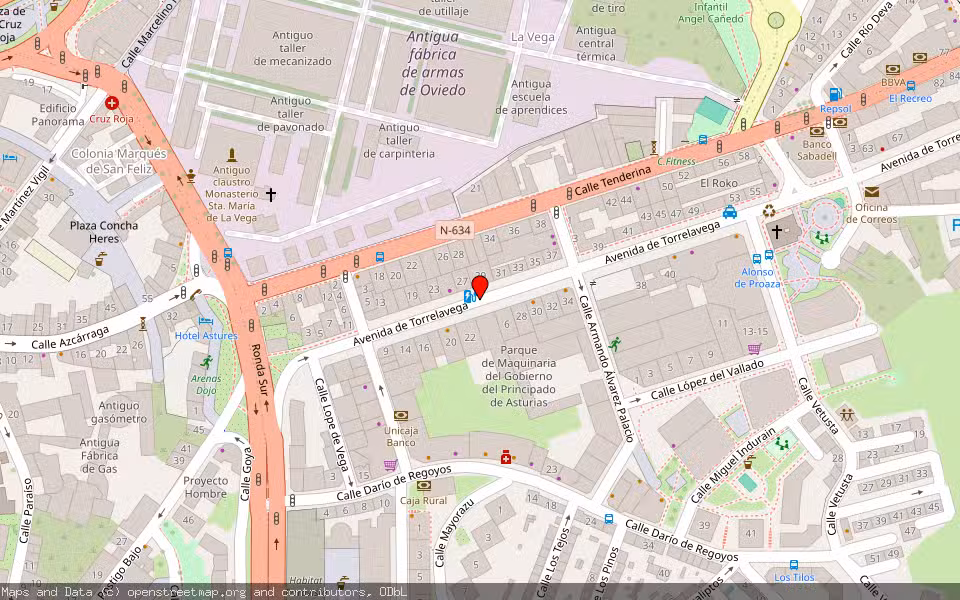
Task: Select the Antiguo taller de carpintería label
Action: [x=399, y=141]
